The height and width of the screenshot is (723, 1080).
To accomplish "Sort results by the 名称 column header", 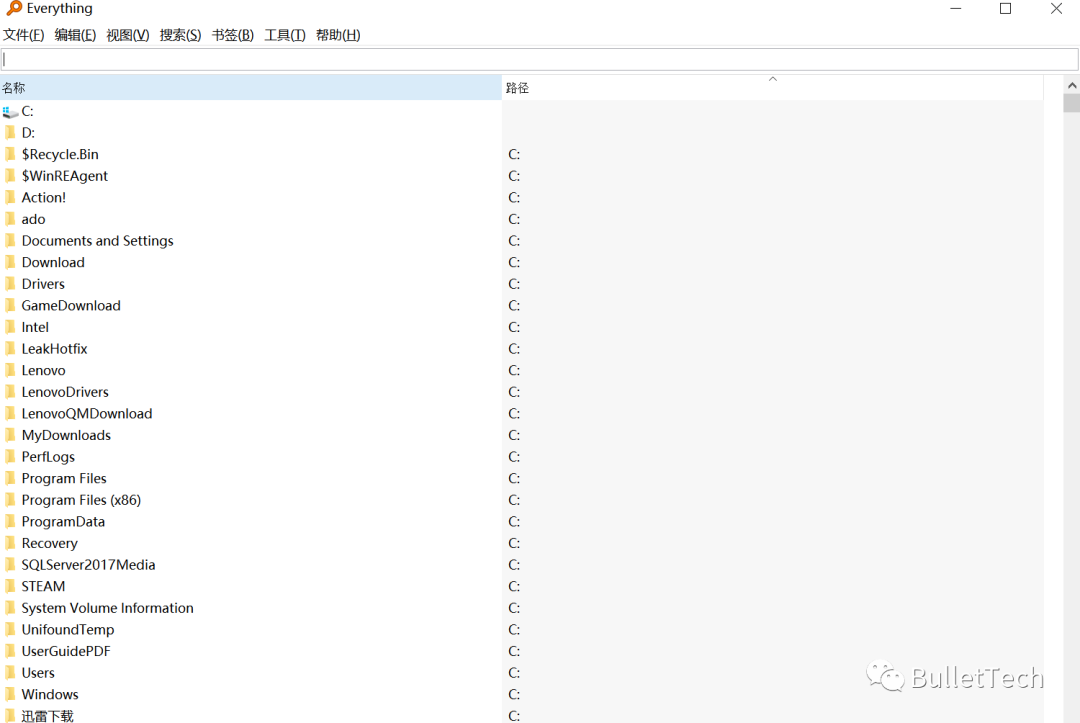I will 251,87.
